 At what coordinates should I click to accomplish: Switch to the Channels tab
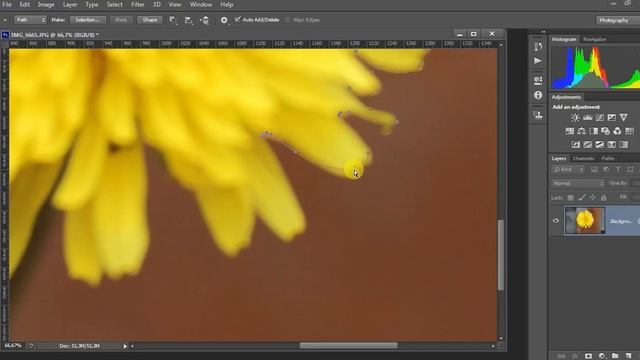point(583,158)
